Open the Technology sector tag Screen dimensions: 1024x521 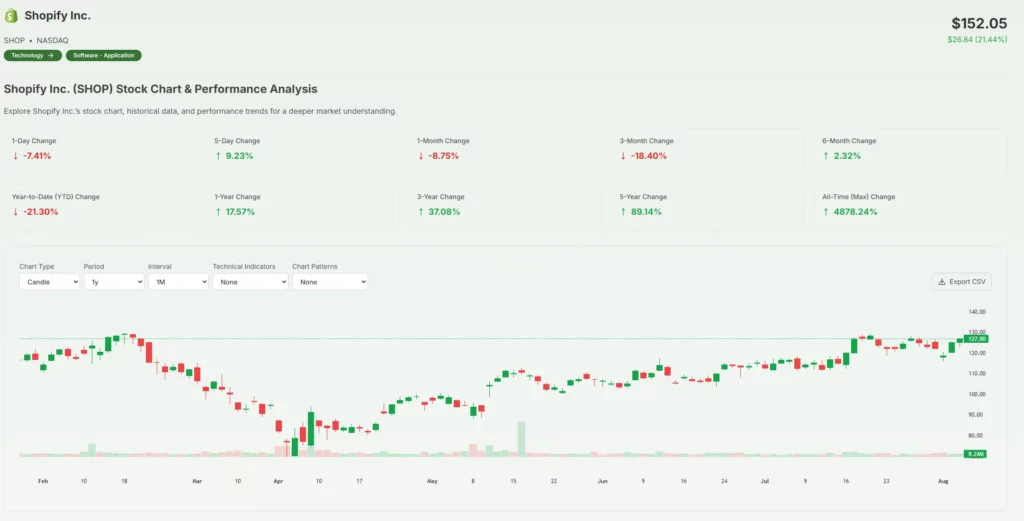(x=33, y=55)
